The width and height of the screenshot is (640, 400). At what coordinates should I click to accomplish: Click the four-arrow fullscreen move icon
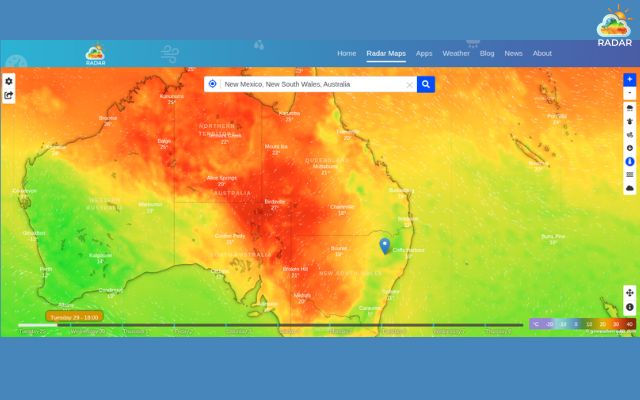[x=629, y=293]
